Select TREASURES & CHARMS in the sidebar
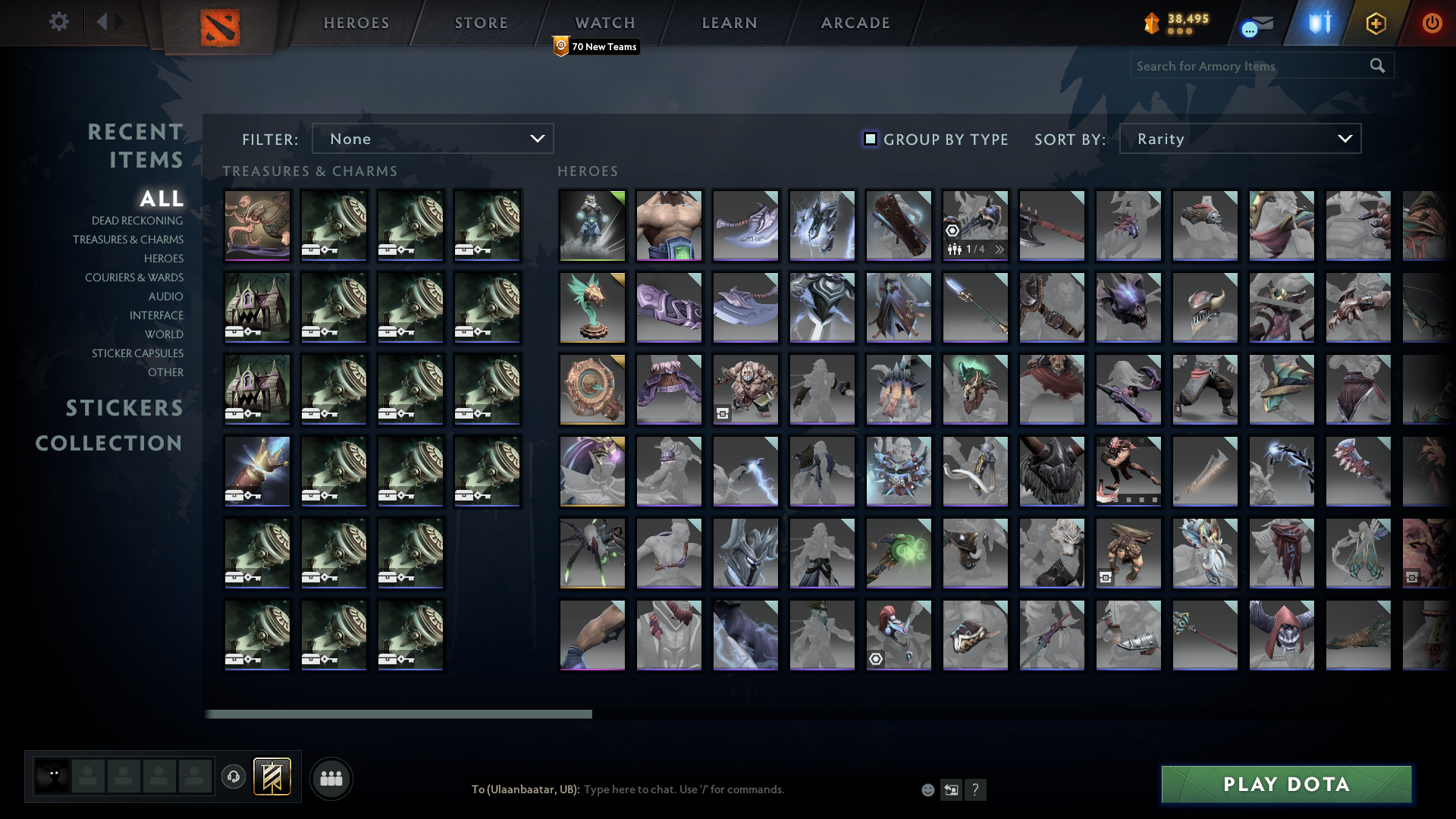Image resolution: width=1456 pixels, height=819 pixels. 128,240
